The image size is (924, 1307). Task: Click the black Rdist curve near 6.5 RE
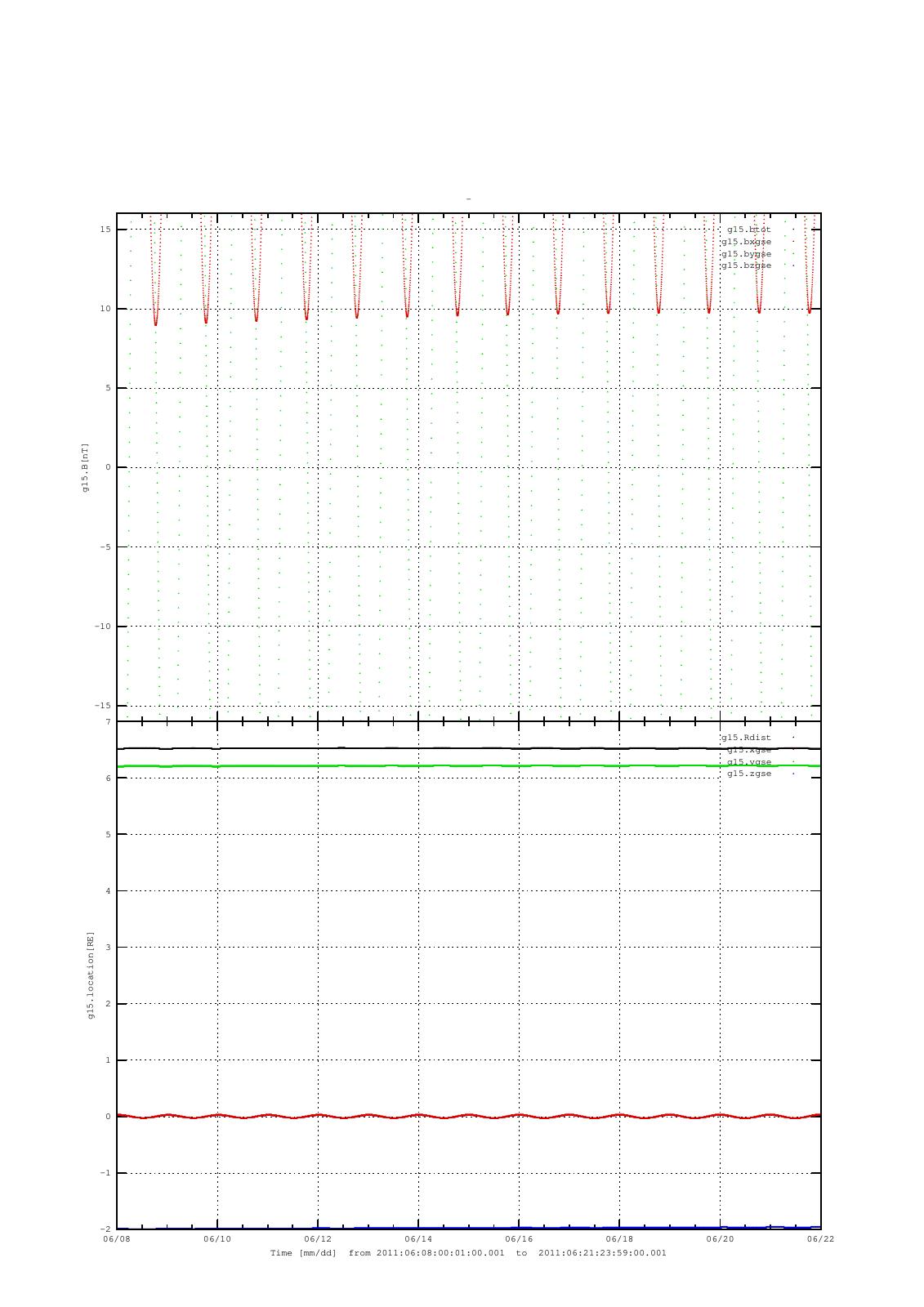point(468,748)
